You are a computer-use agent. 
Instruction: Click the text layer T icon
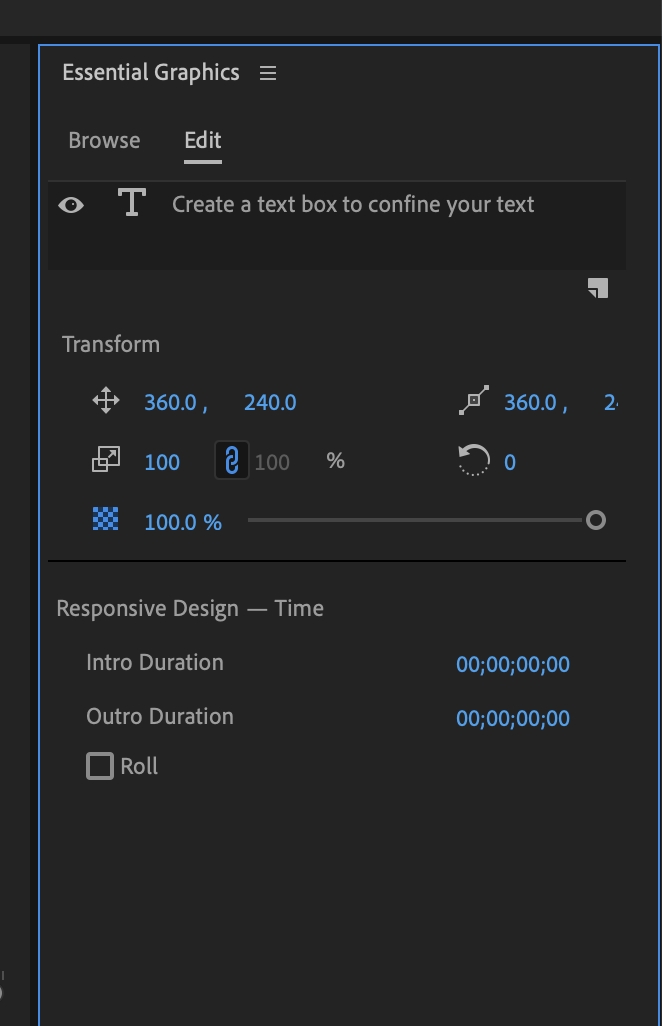pyautogui.click(x=131, y=204)
